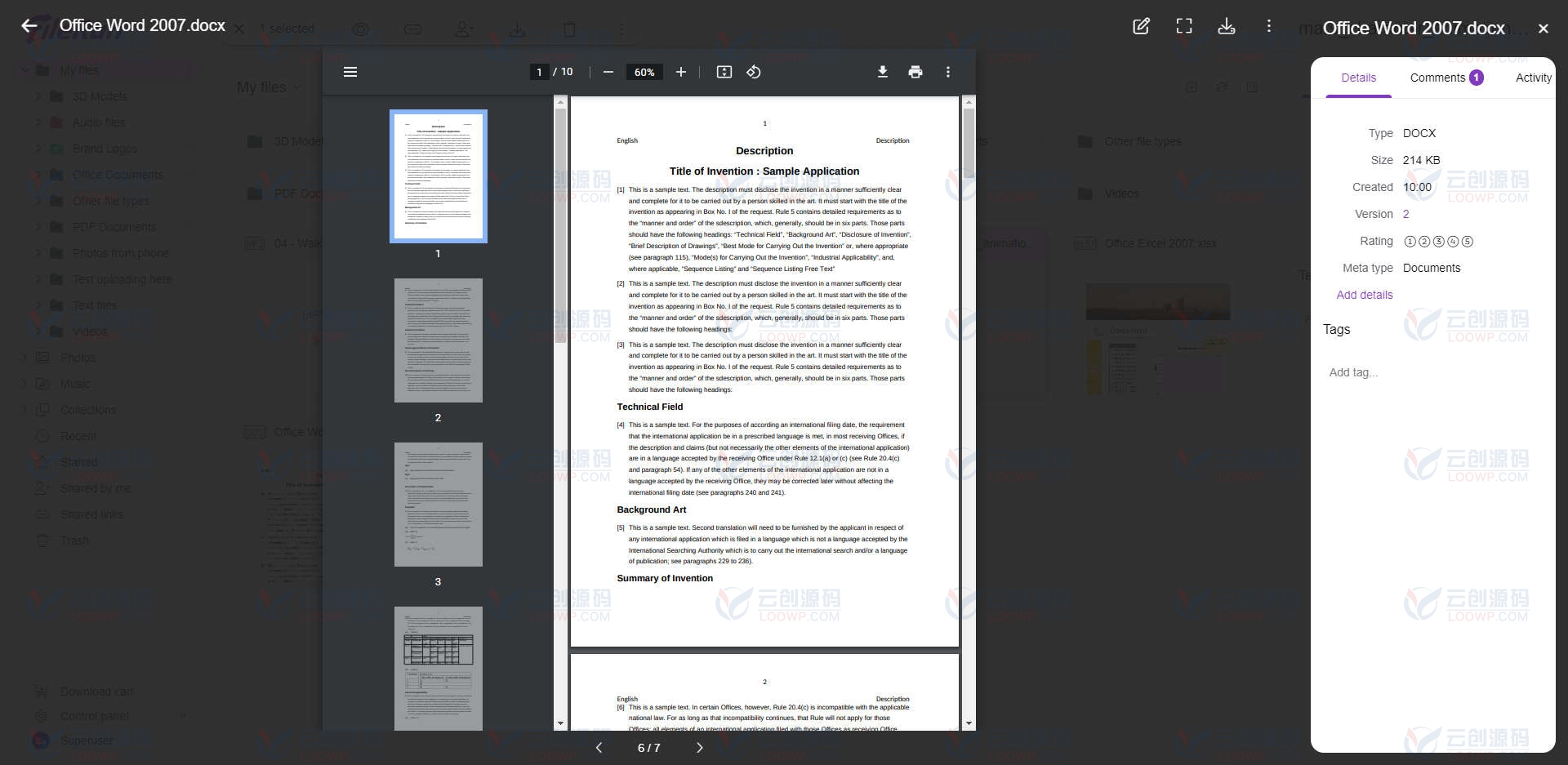The image size is (1568, 765).
Task: Open Text files folder in sidebar tree
Action: [95, 305]
